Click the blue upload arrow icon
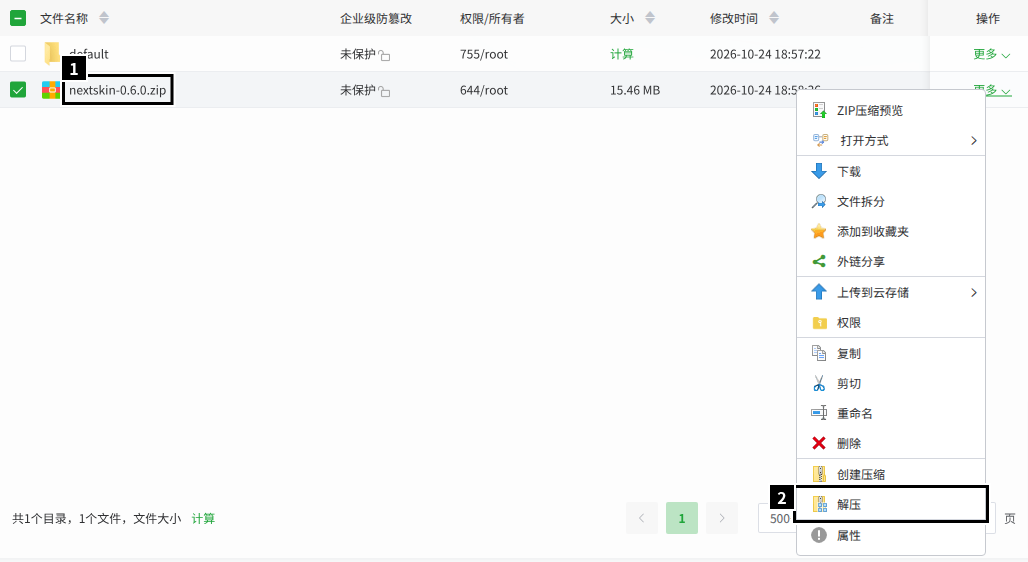The height and width of the screenshot is (562, 1028). 819,292
